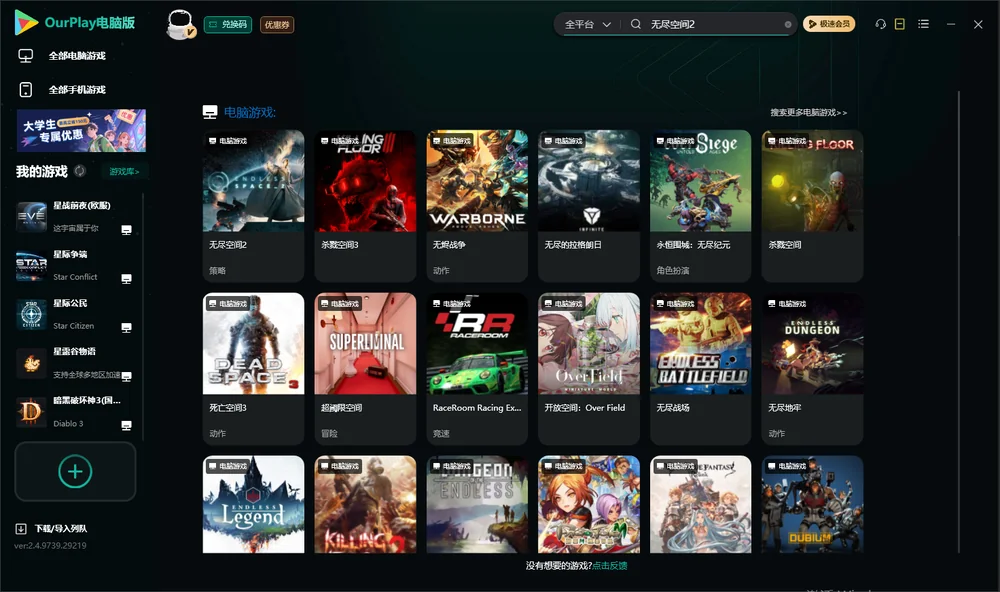Open the 无烬战争 Warborne game card
The width and height of the screenshot is (1000, 592).
tap(477, 205)
